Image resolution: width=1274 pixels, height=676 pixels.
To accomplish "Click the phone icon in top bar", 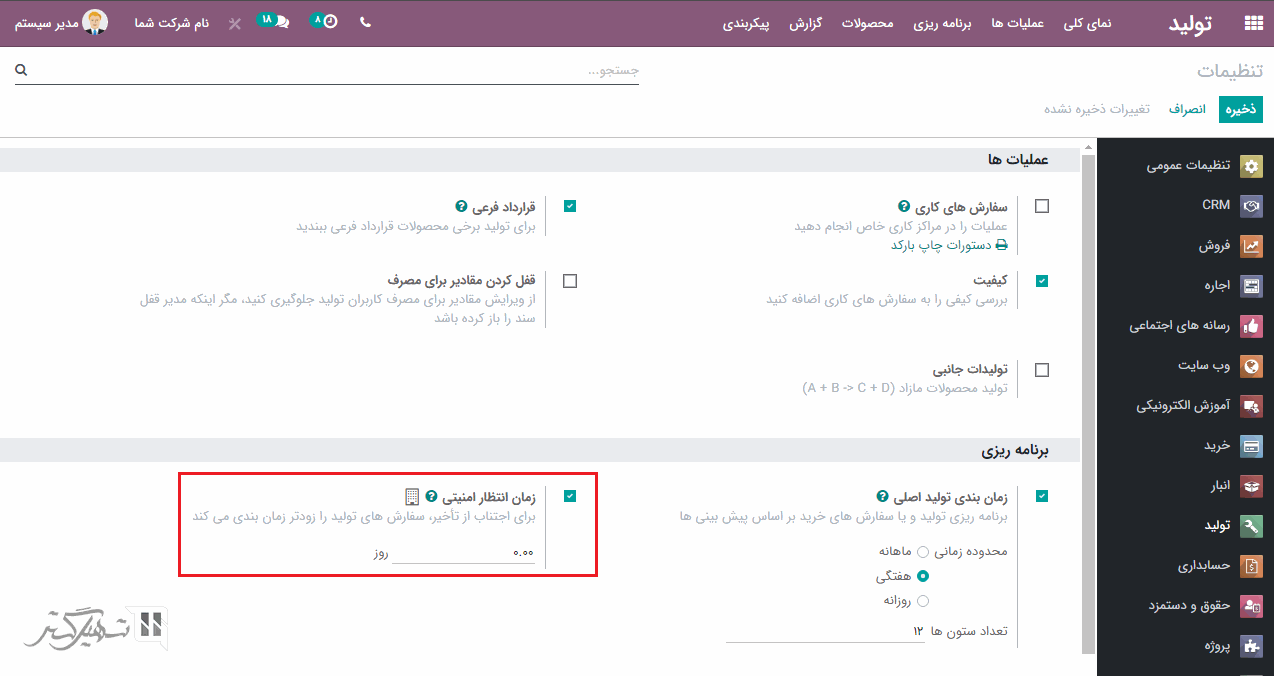I will pos(365,22).
